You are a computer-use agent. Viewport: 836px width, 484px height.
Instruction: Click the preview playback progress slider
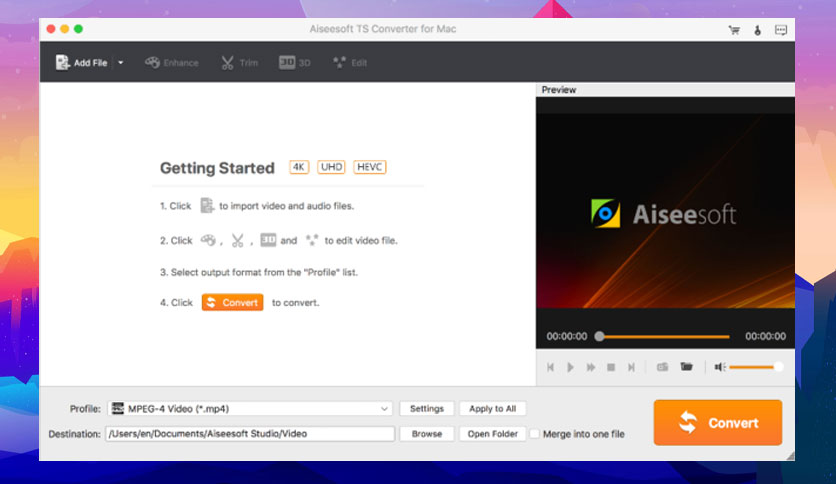[662, 336]
